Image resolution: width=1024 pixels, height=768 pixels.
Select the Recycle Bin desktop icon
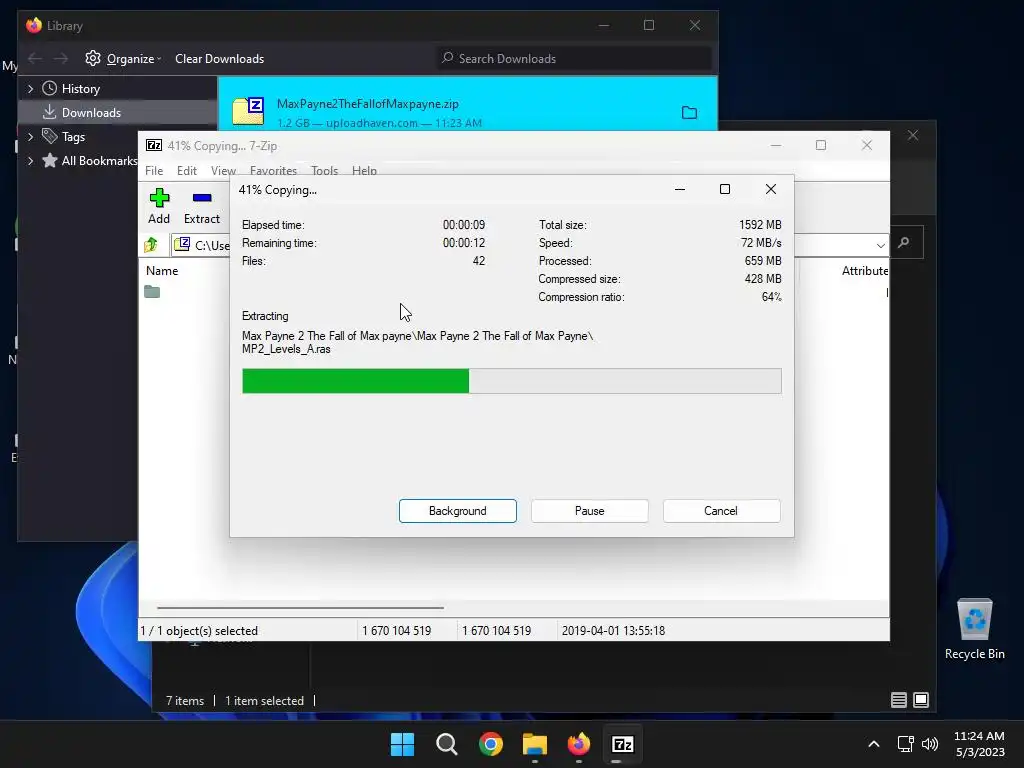[x=974, y=629]
